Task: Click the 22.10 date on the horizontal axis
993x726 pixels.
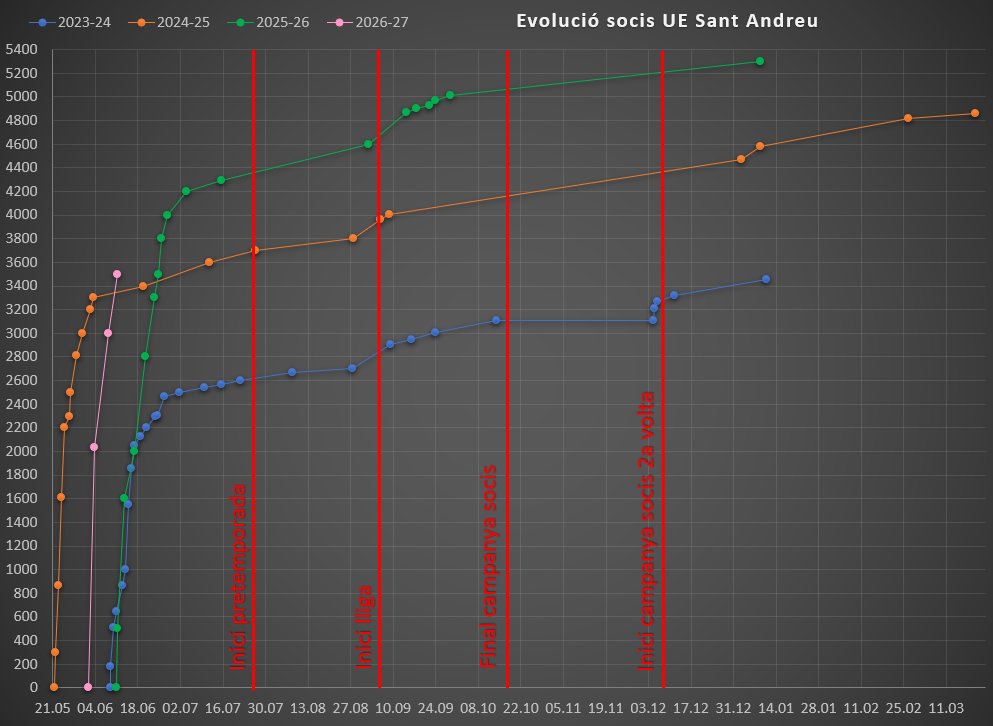Action: tap(521, 708)
